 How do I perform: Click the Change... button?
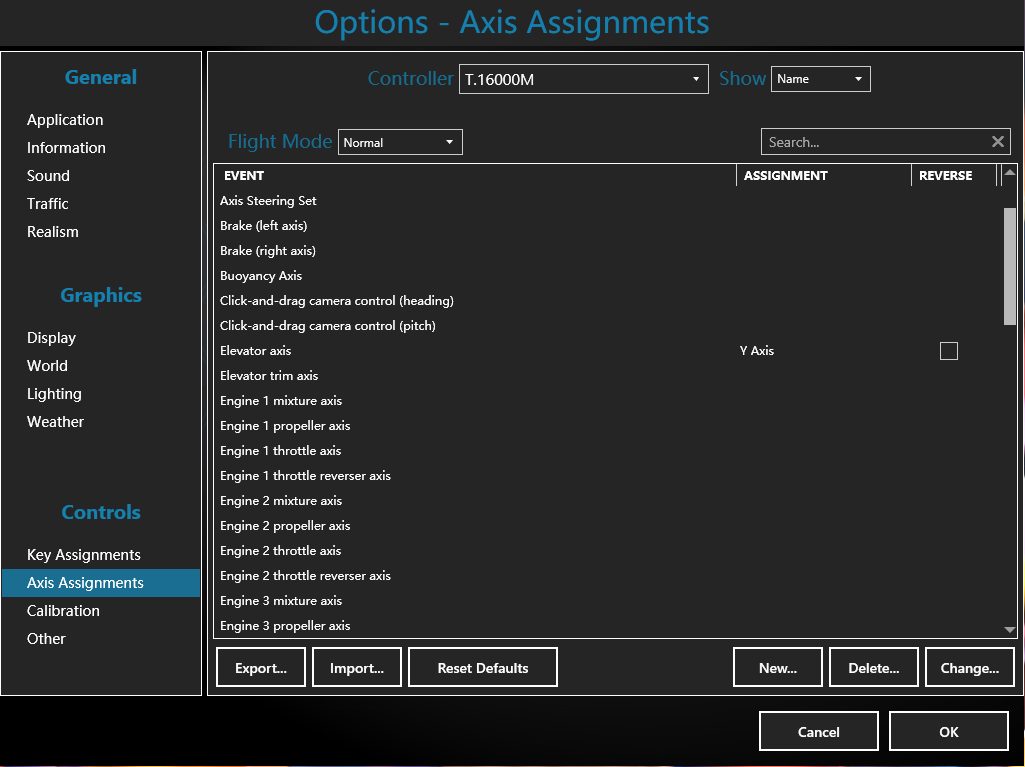coord(969,668)
